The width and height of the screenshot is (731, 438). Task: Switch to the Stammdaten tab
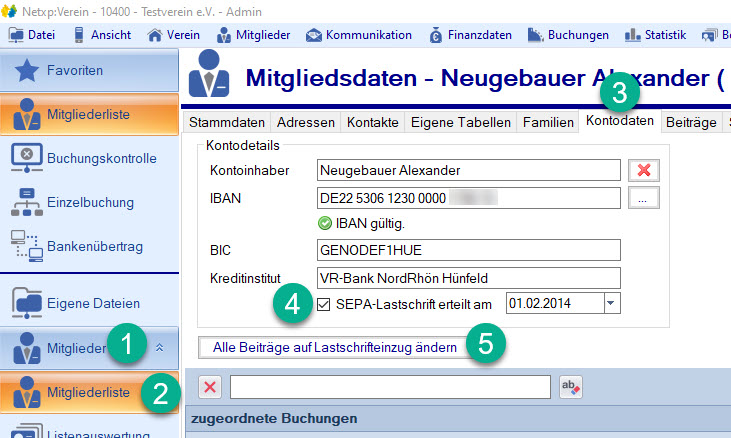coord(227,122)
